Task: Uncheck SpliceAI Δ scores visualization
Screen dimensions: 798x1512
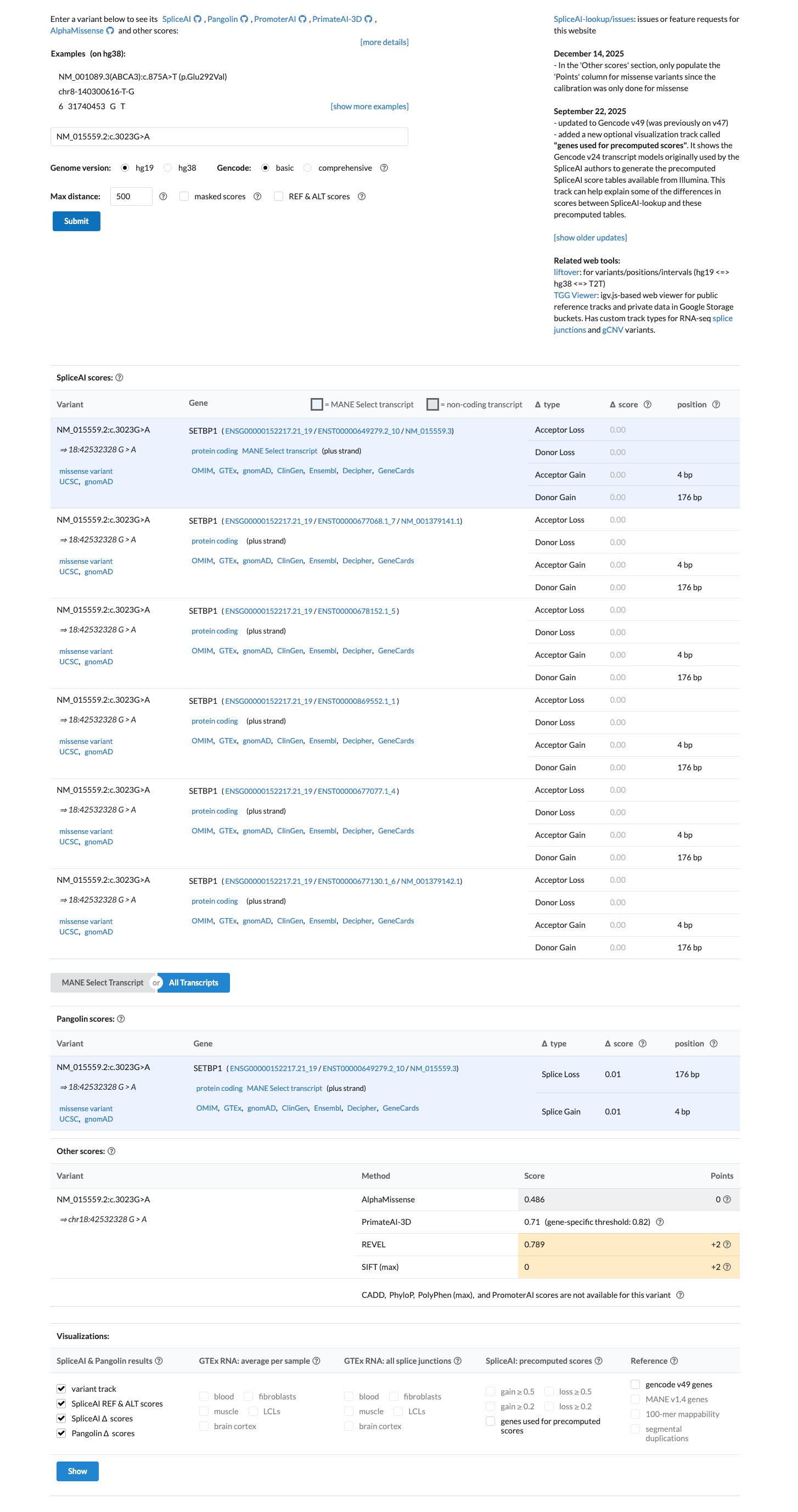Action: [x=61, y=1419]
